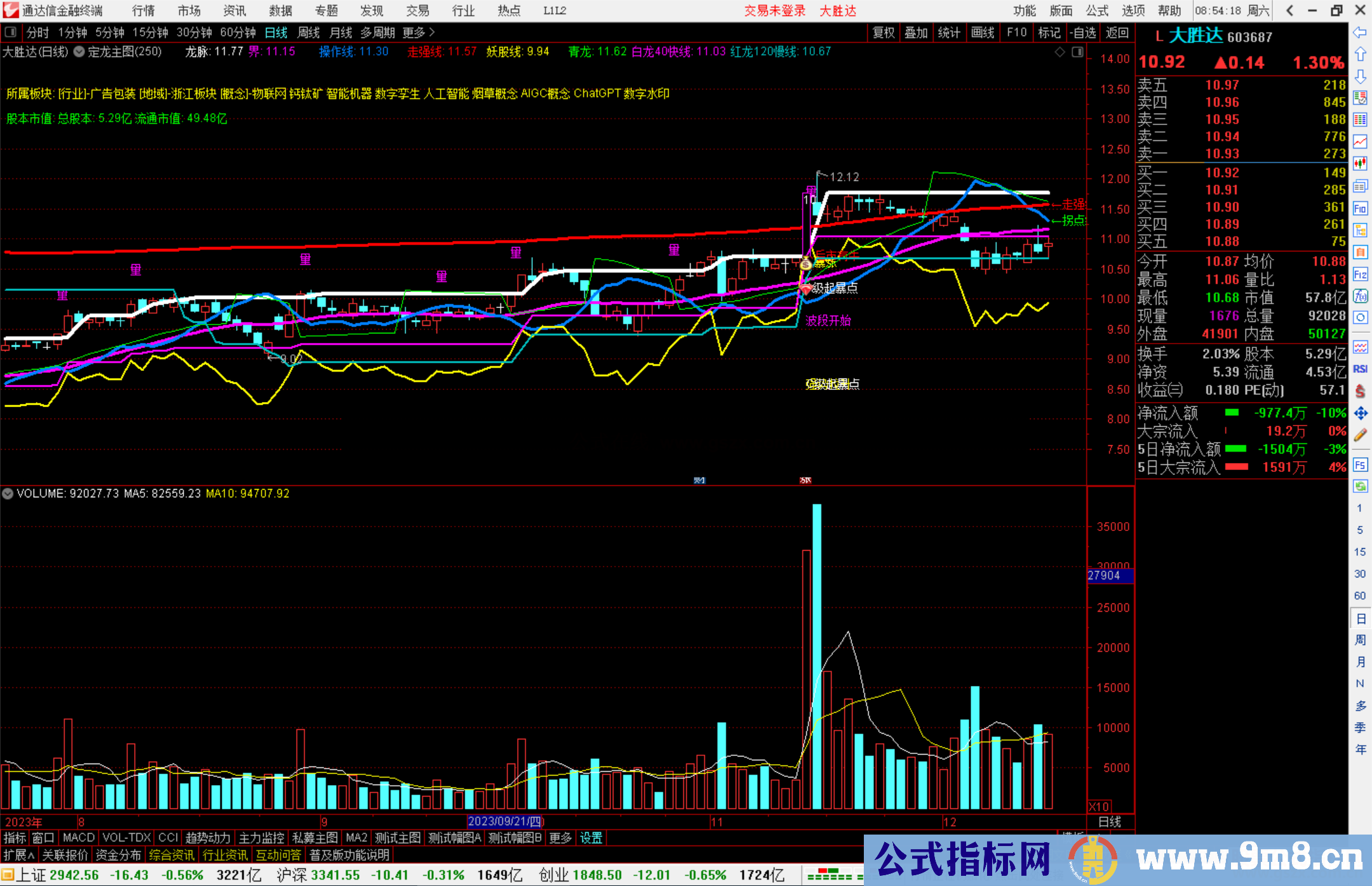1372x886 pixels.
Task: Switch to the MACD indicator tab
Action: (x=79, y=838)
